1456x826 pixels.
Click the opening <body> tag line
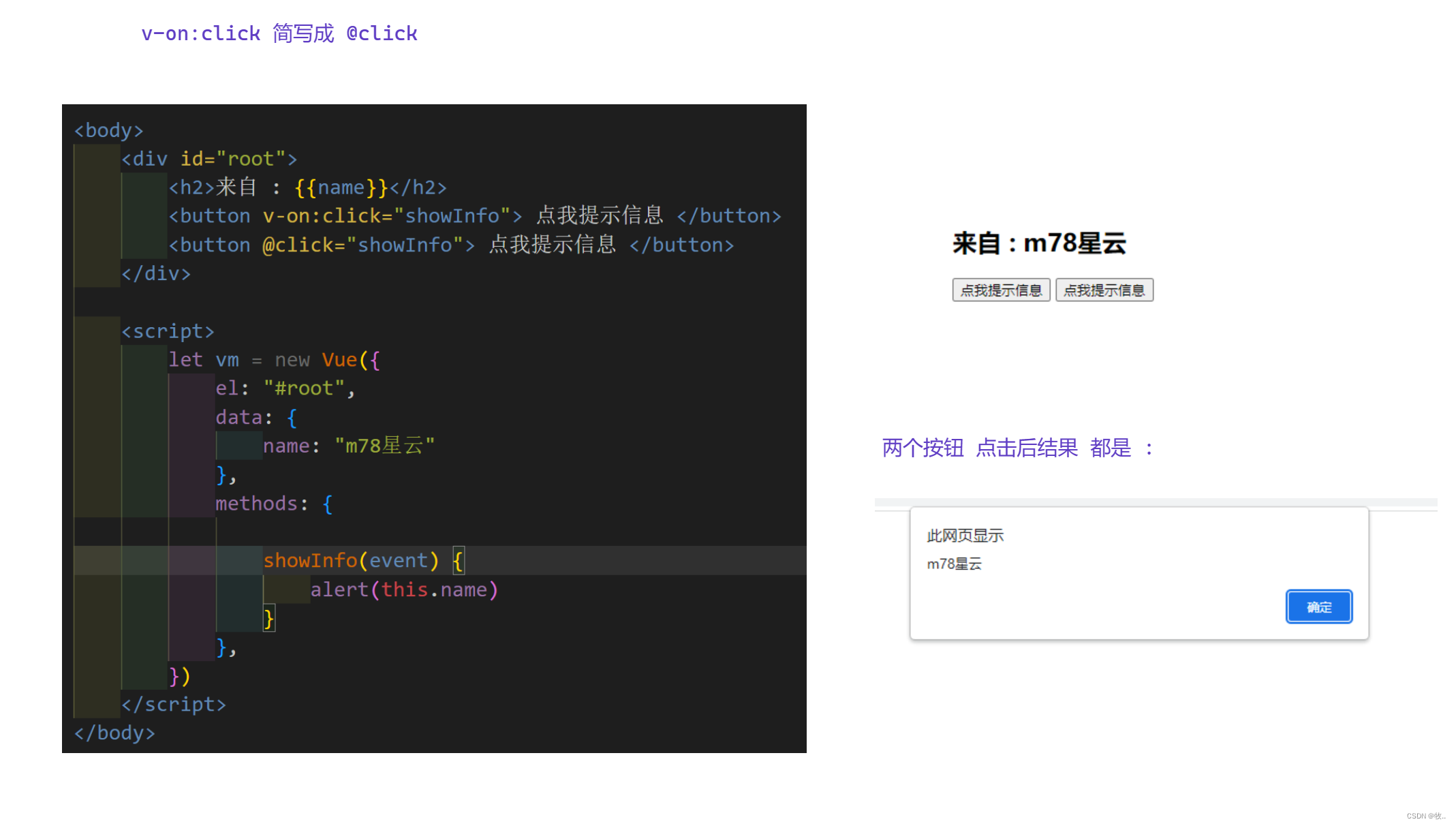(109, 130)
